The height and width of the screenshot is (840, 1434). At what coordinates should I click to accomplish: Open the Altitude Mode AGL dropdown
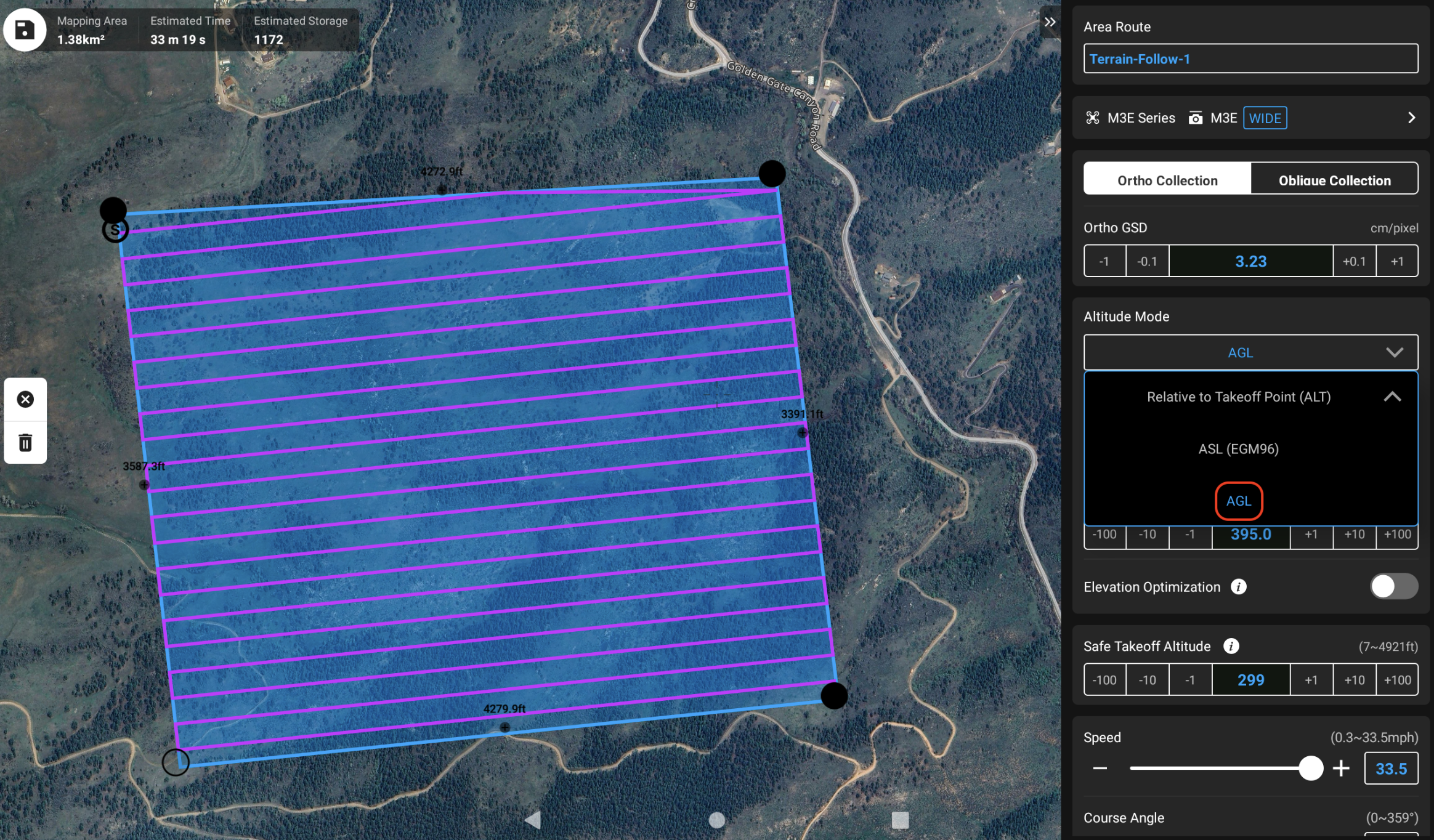click(1250, 352)
